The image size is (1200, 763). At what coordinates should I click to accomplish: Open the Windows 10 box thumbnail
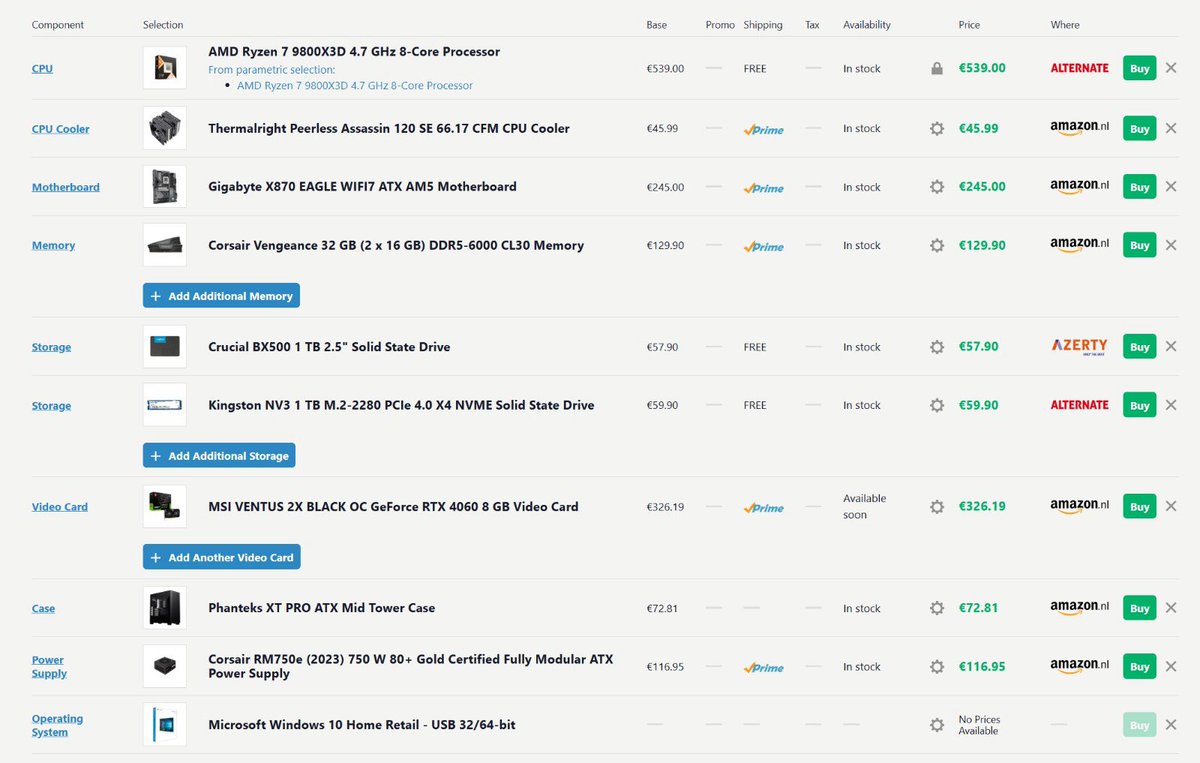(165, 725)
